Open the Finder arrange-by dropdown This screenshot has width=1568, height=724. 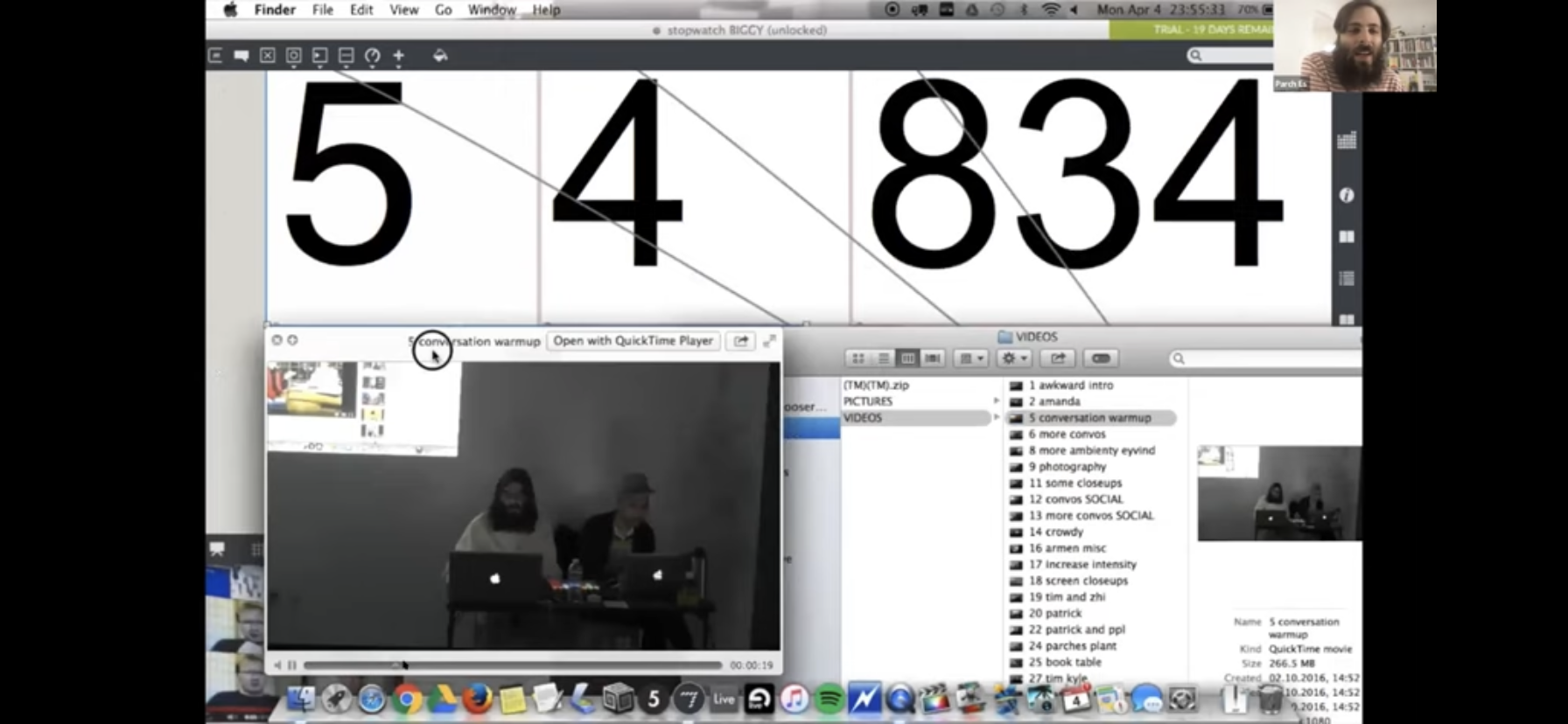(971, 359)
